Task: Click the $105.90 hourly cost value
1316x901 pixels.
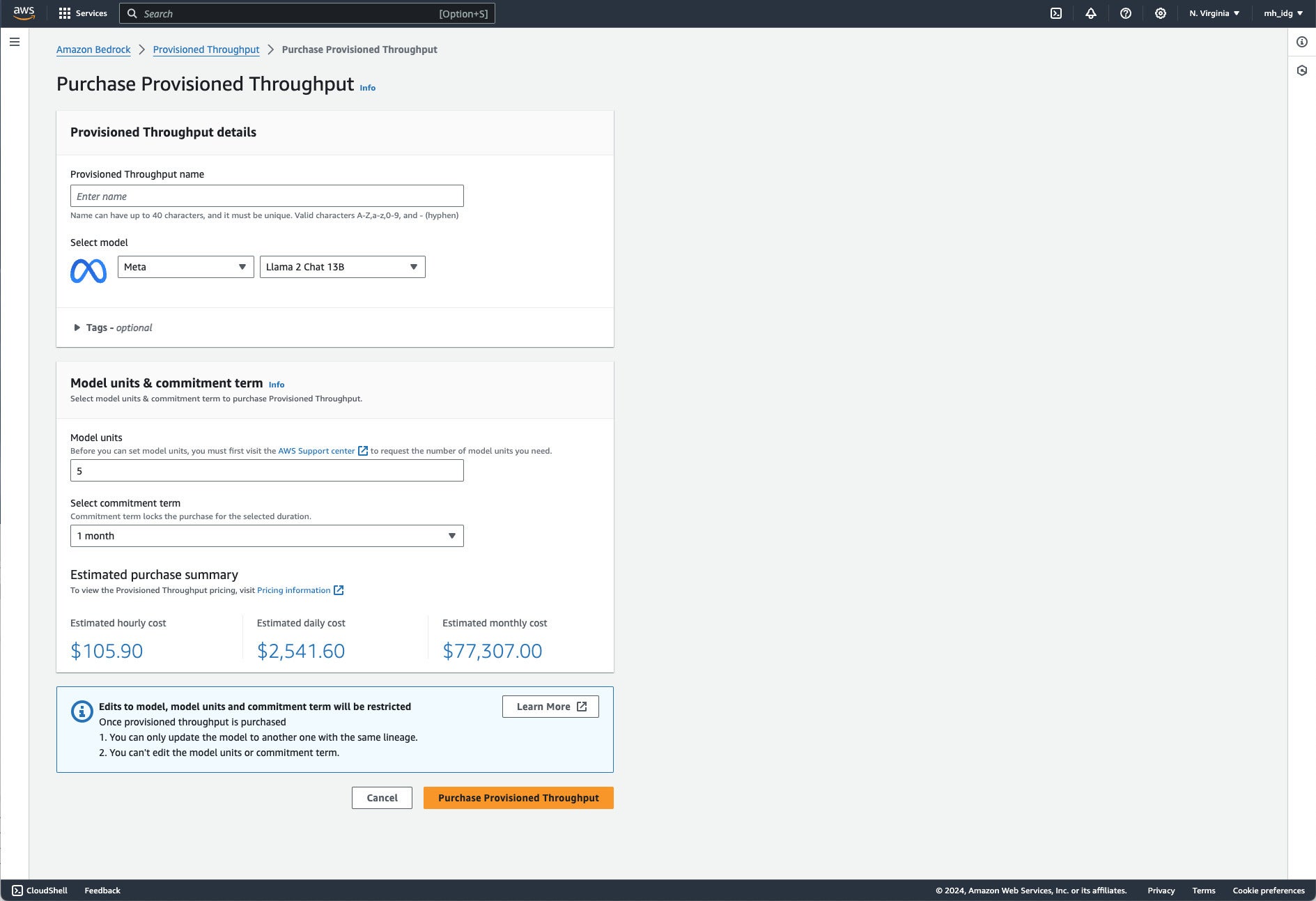Action: click(x=107, y=651)
